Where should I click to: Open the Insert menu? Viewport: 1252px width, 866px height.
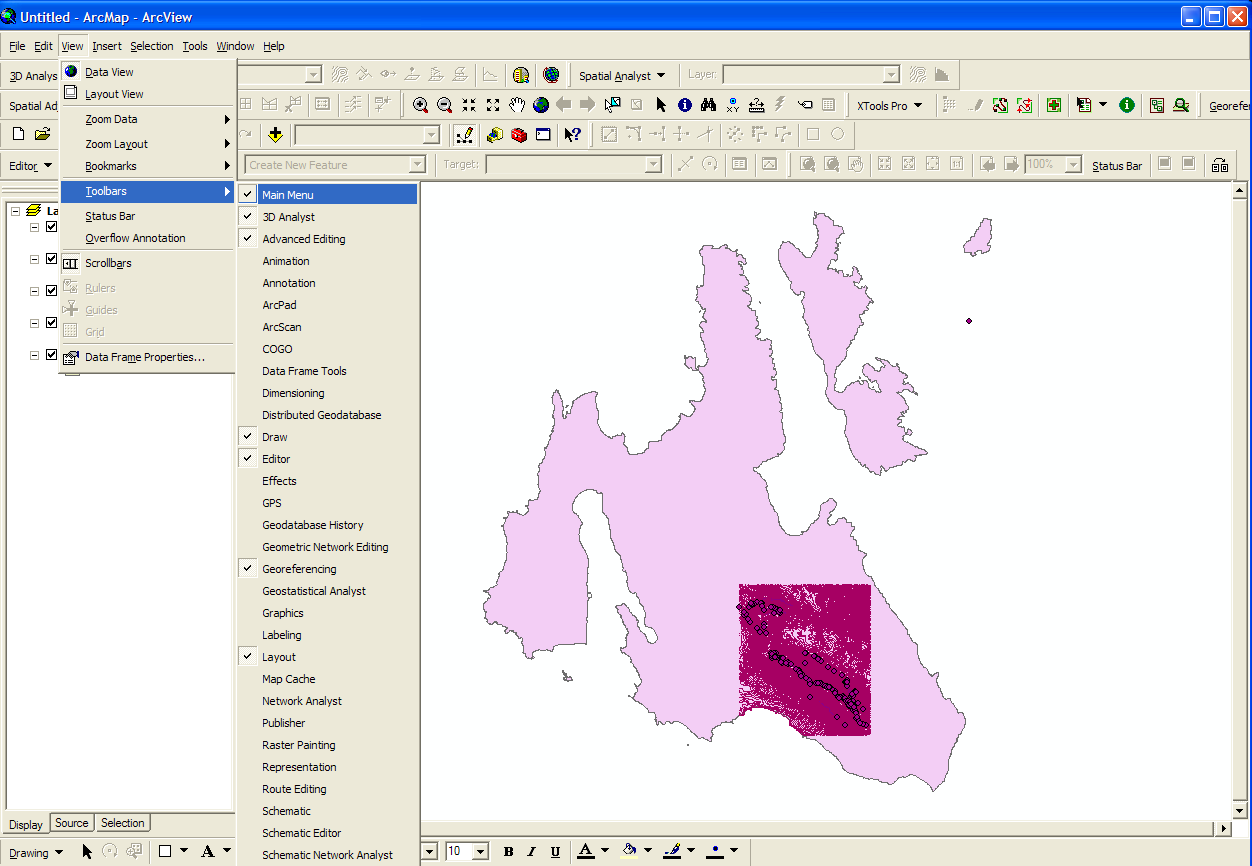[107, 46]
